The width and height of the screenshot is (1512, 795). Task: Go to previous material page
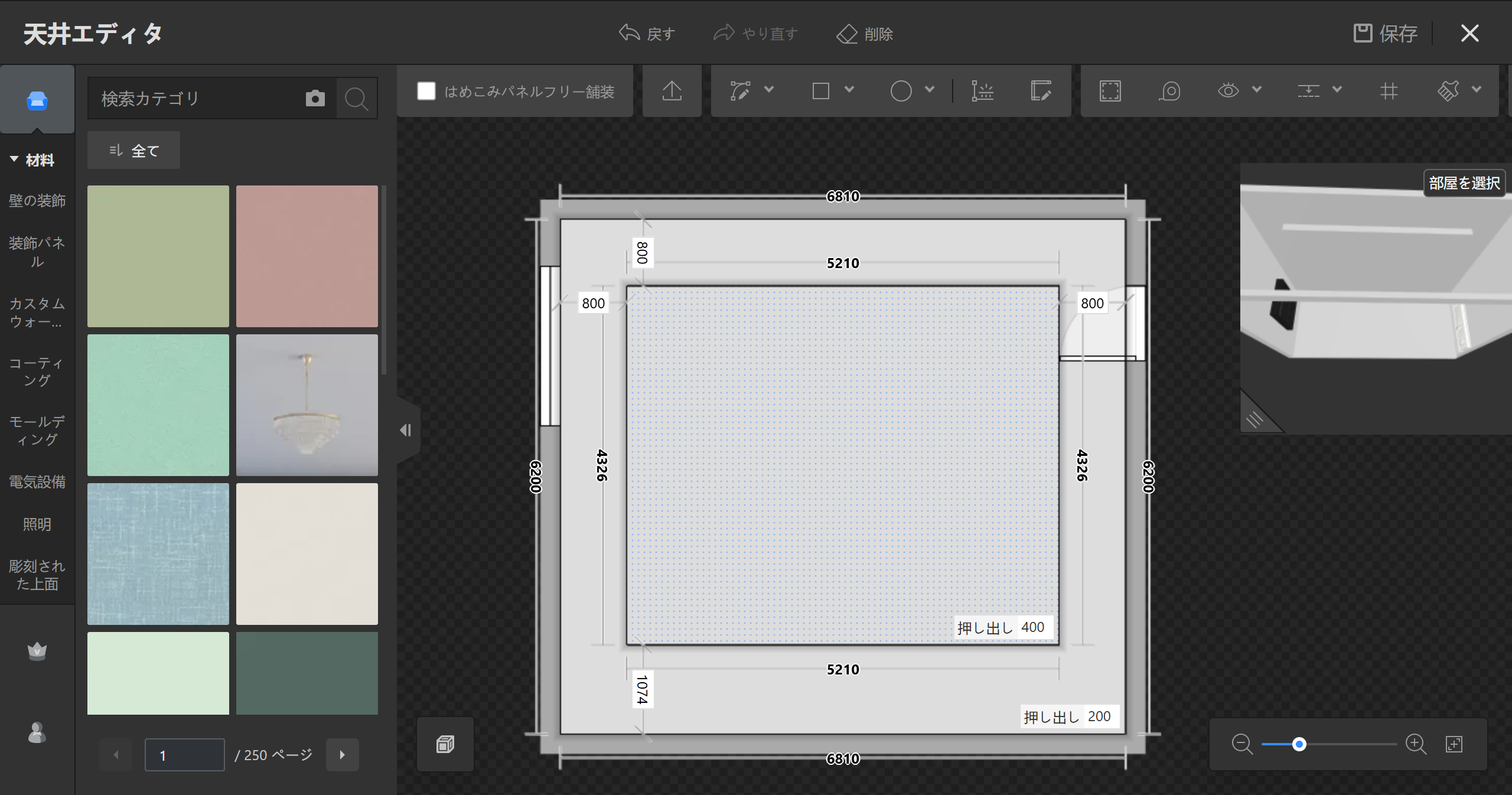(116, 755)
